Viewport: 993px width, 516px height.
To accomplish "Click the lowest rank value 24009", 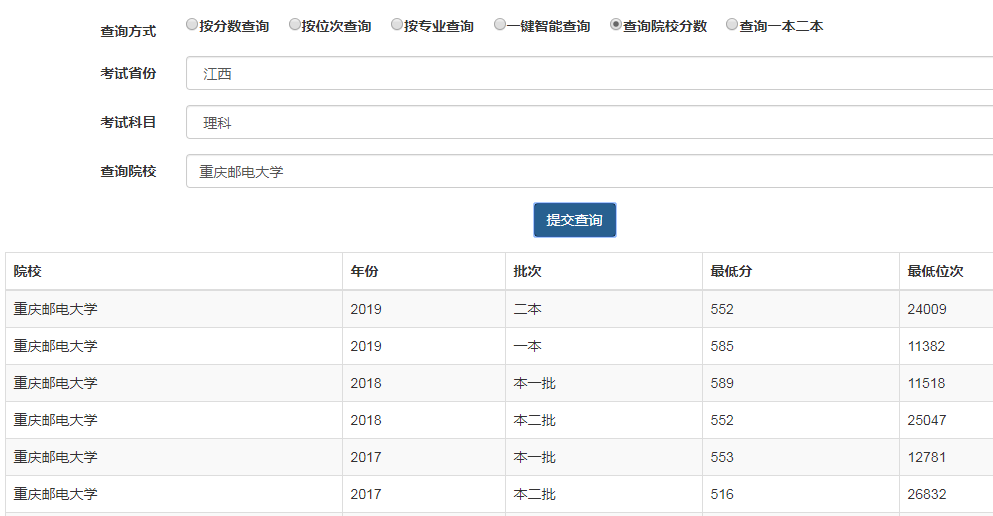I will [927, 309].
